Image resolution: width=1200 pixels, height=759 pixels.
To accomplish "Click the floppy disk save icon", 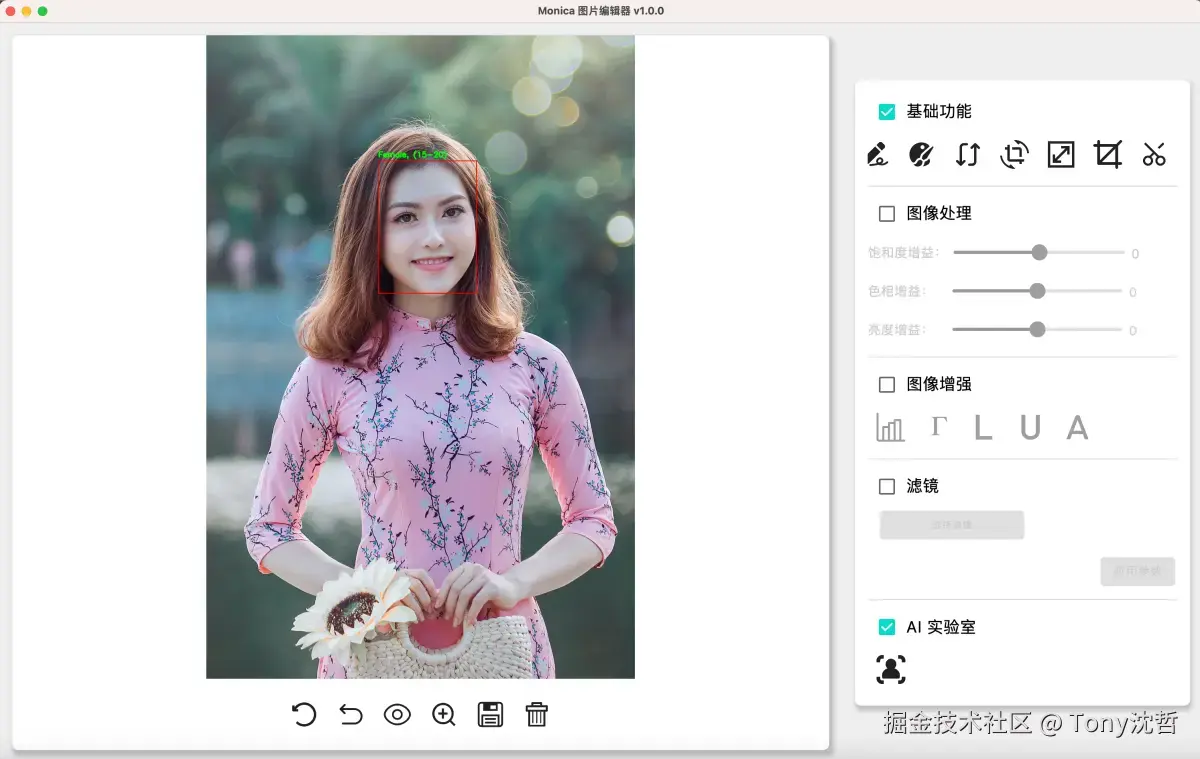I will click(x=490, y=714).
